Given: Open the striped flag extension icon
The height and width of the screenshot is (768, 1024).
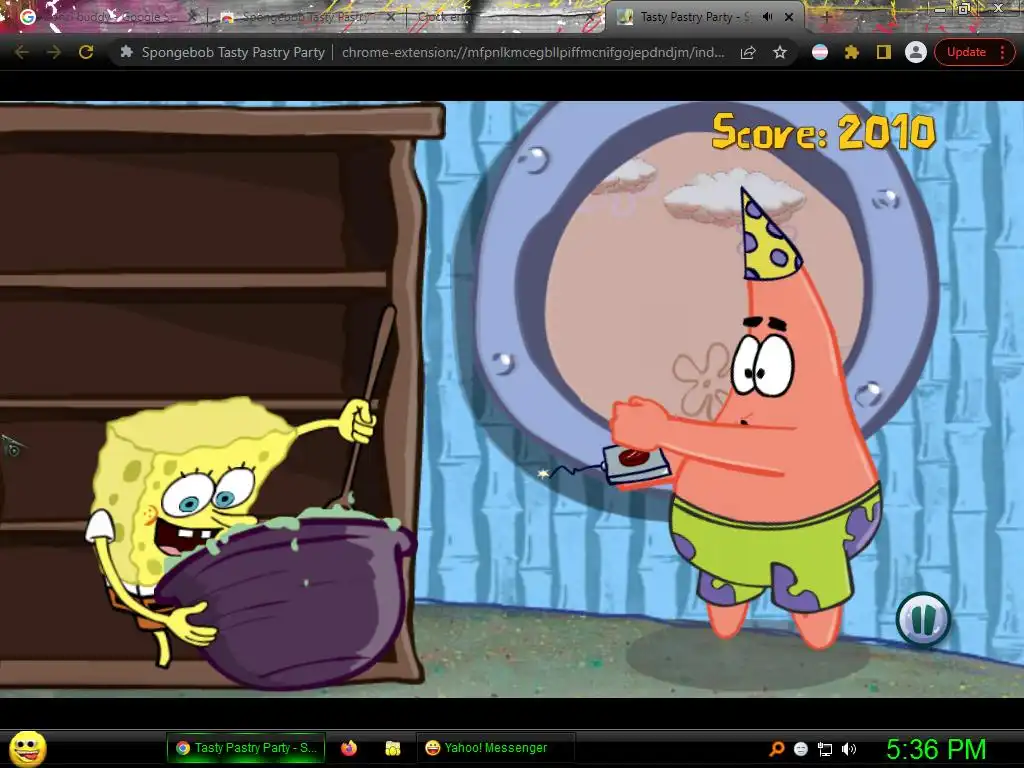Looking at the screenshot, I should 820,52.
